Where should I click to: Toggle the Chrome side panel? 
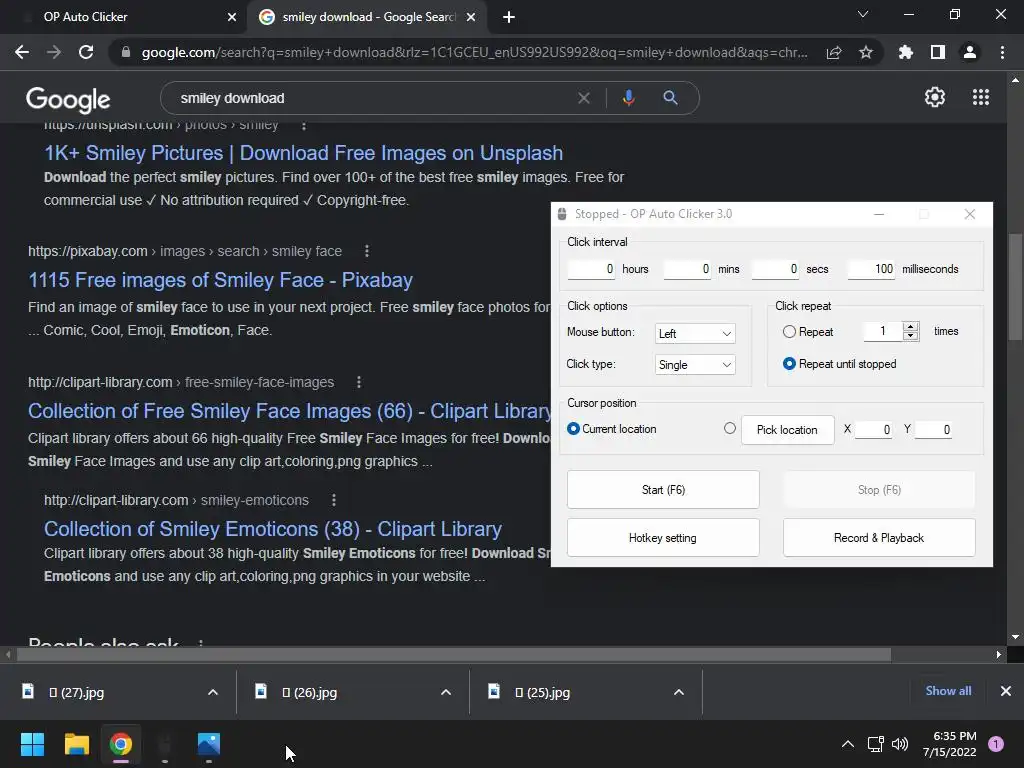pyautogui.click(x=938, y=52)
